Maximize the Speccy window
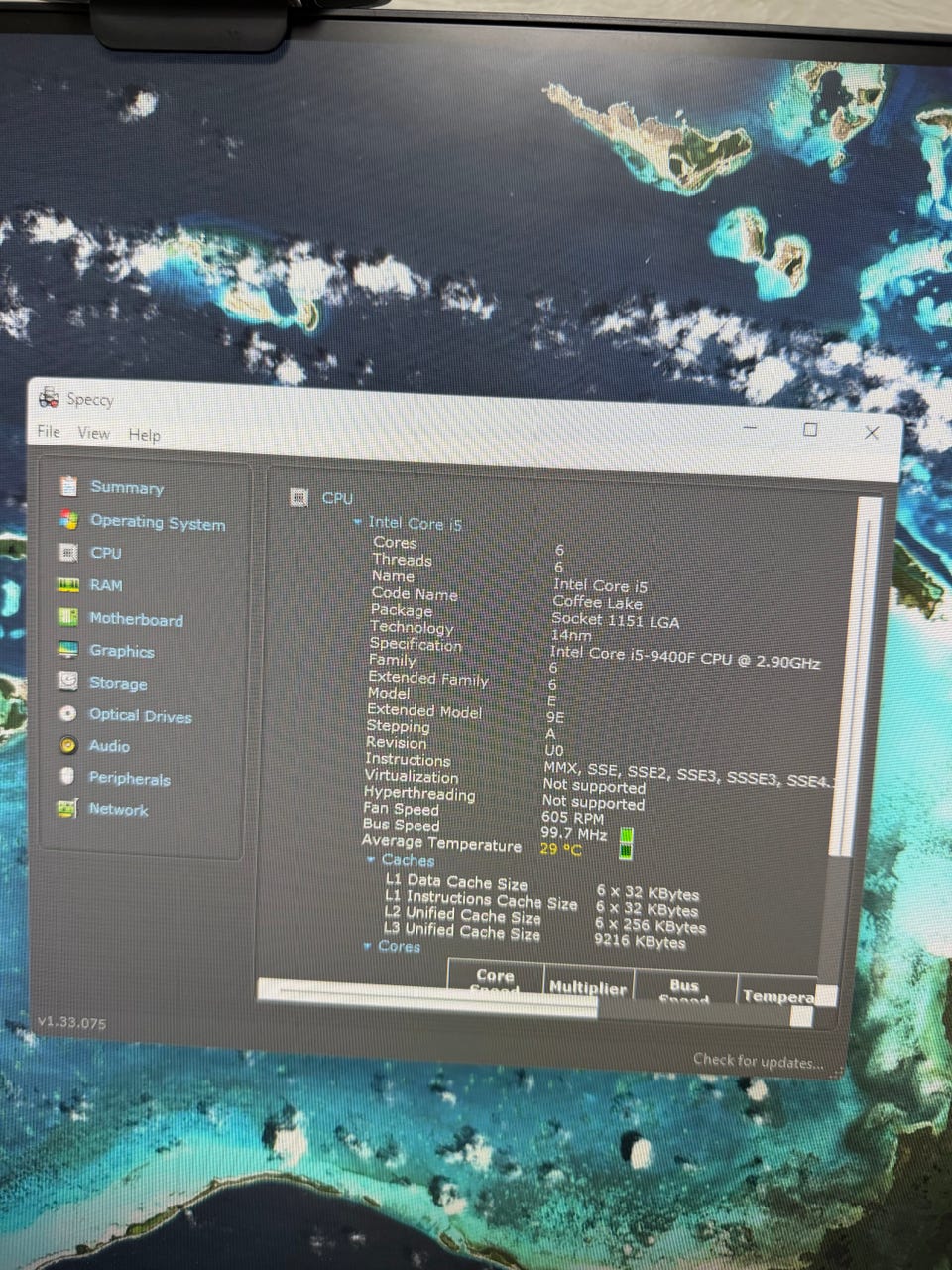952x1270 pixels. [810, 430]
